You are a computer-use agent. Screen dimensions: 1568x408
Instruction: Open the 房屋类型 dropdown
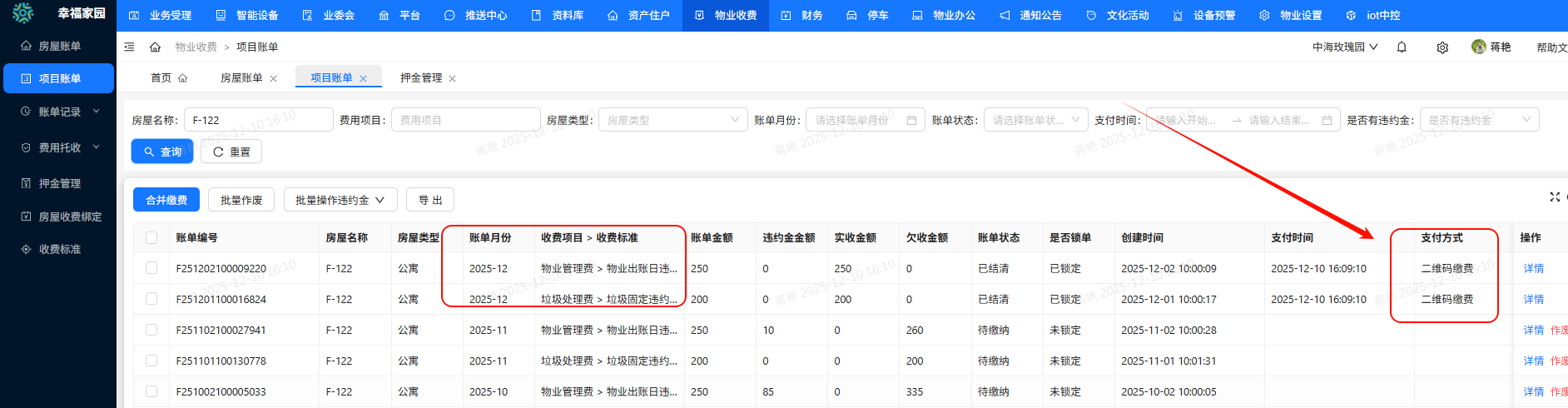click(672, 120)
